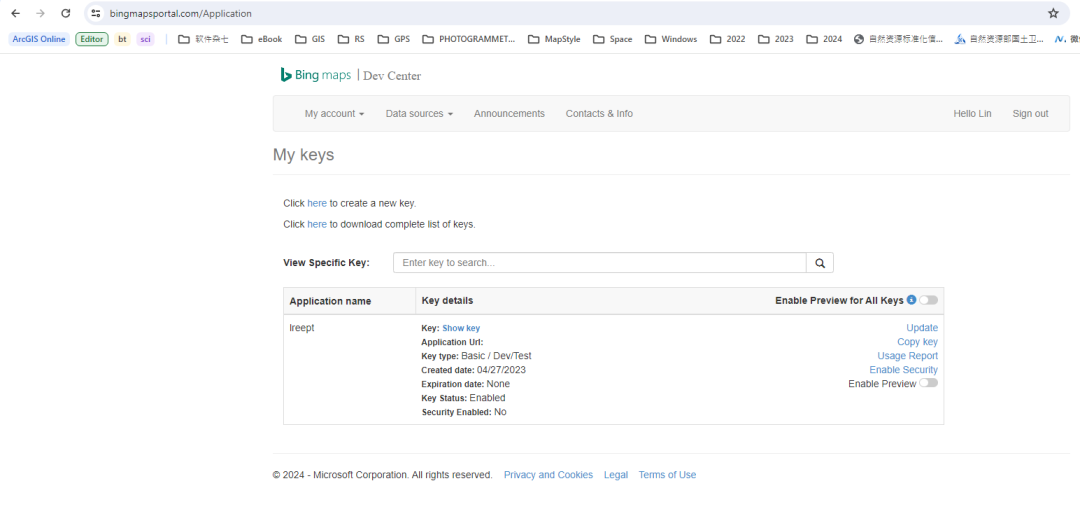Click the Enable Security link
Image resolution: width=1080 pixels, height=509 pixels.
[903, 370]
